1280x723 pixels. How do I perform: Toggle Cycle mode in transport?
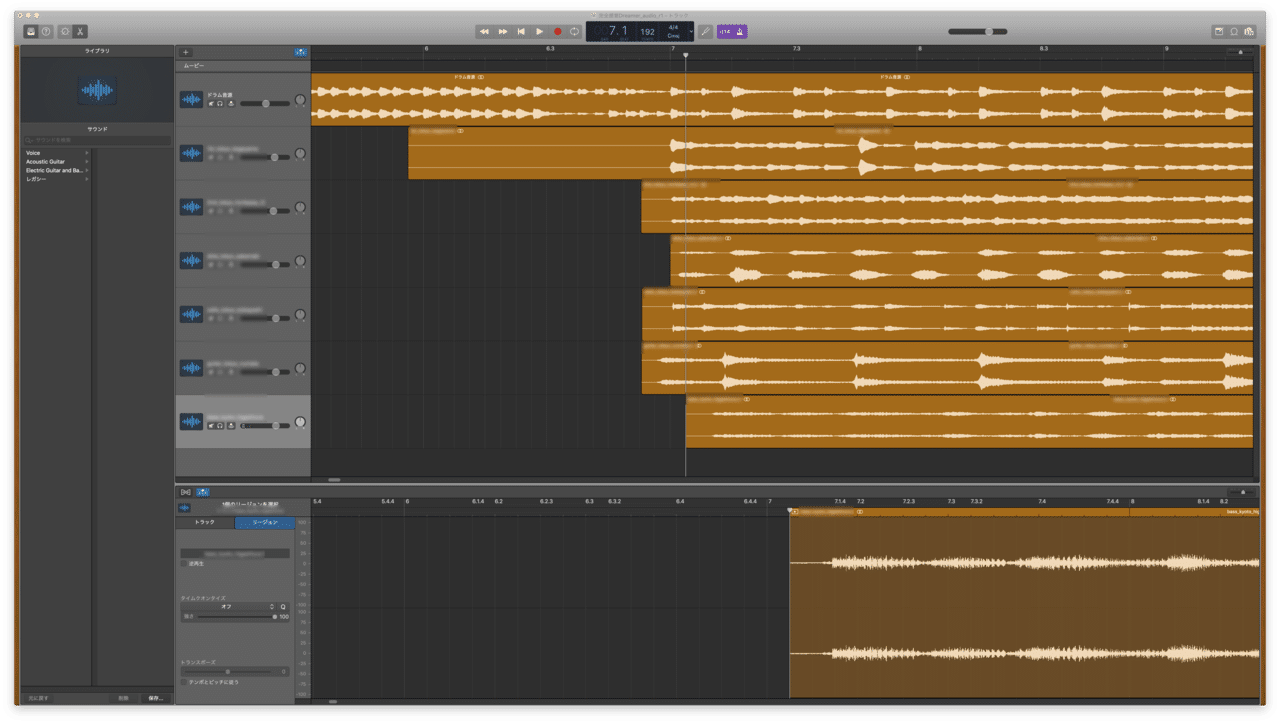575,32
